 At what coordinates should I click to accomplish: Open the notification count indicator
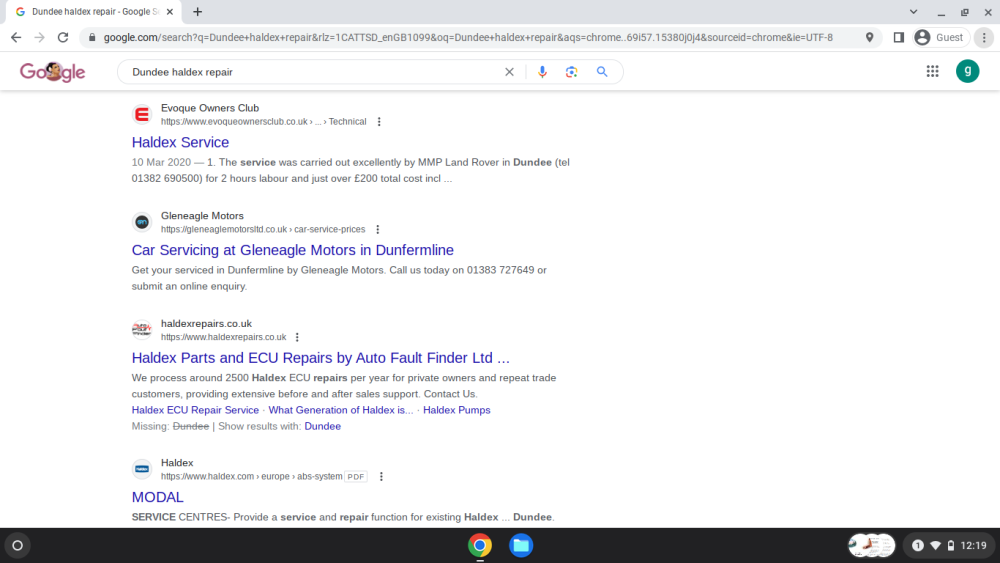pos(918,545)
